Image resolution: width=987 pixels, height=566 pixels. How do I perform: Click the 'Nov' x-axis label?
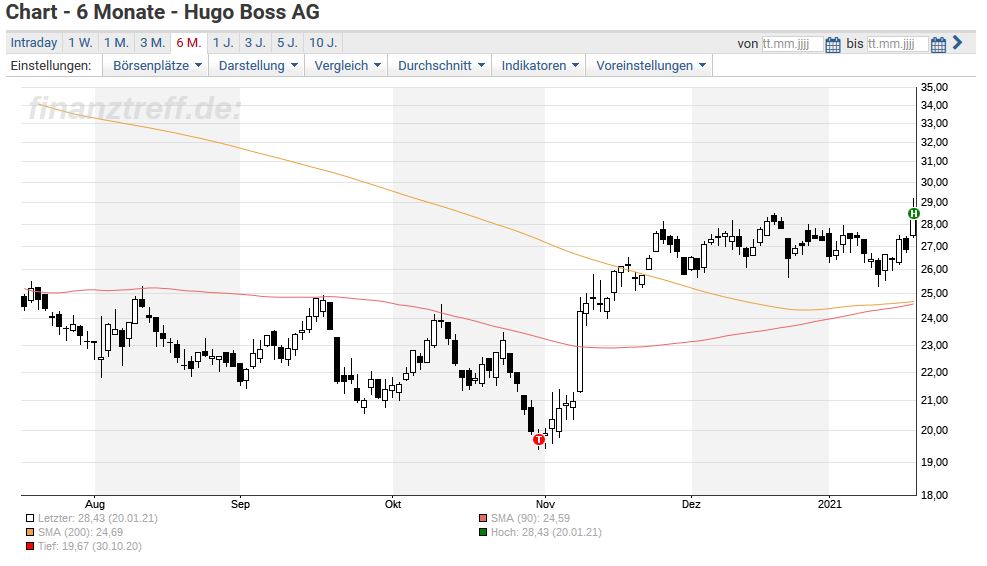[545, 504]
